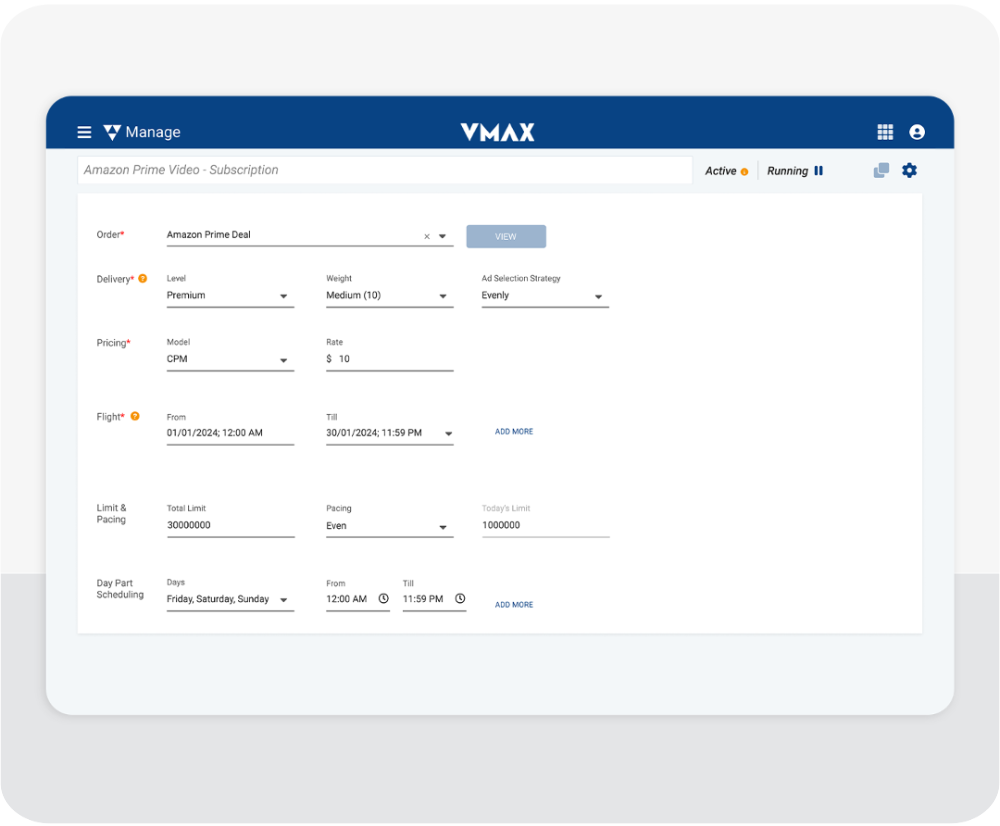Expand the Order dropdown arrow

click(442, 237)
